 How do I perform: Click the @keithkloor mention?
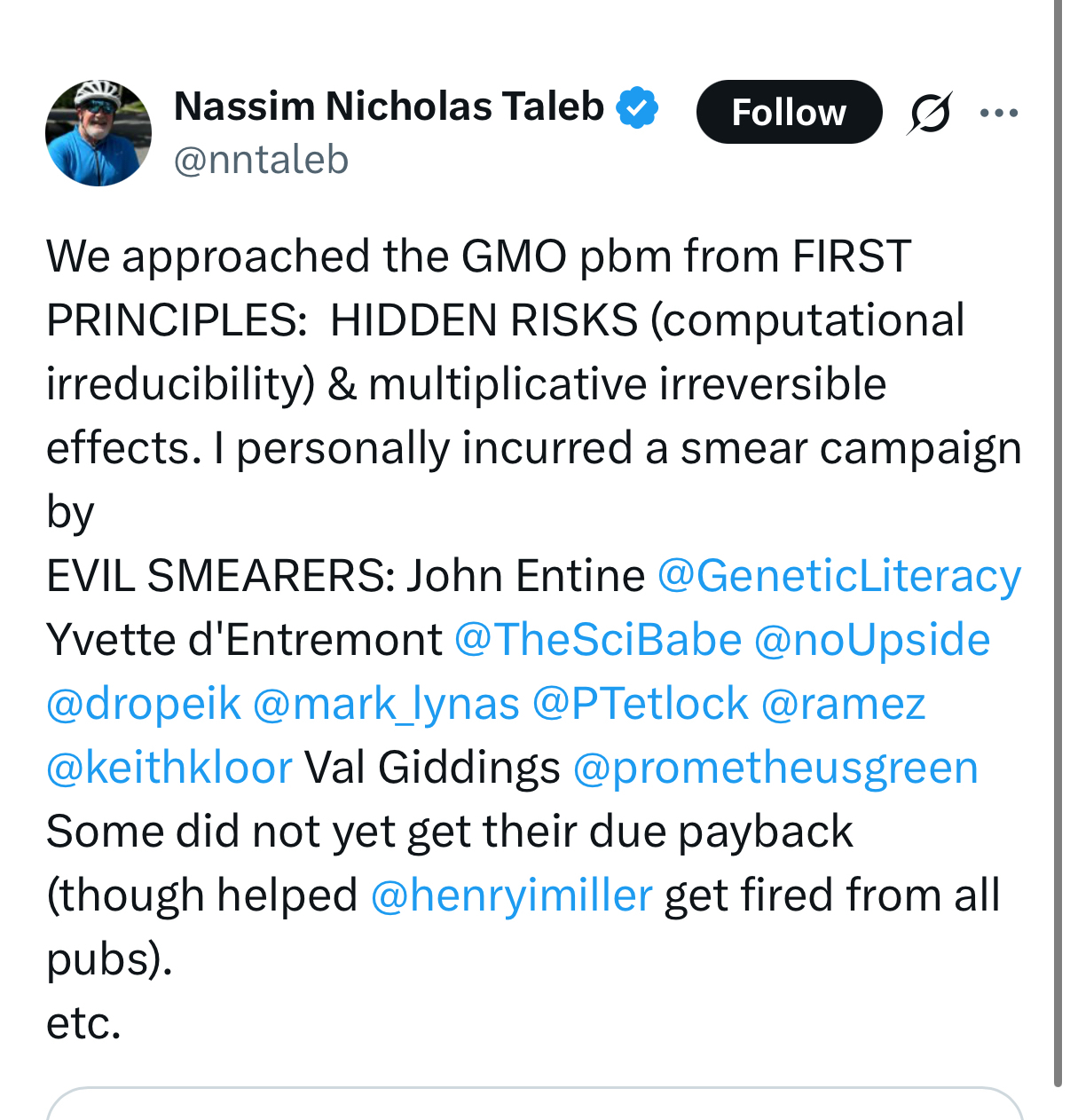tap(169, 768)
